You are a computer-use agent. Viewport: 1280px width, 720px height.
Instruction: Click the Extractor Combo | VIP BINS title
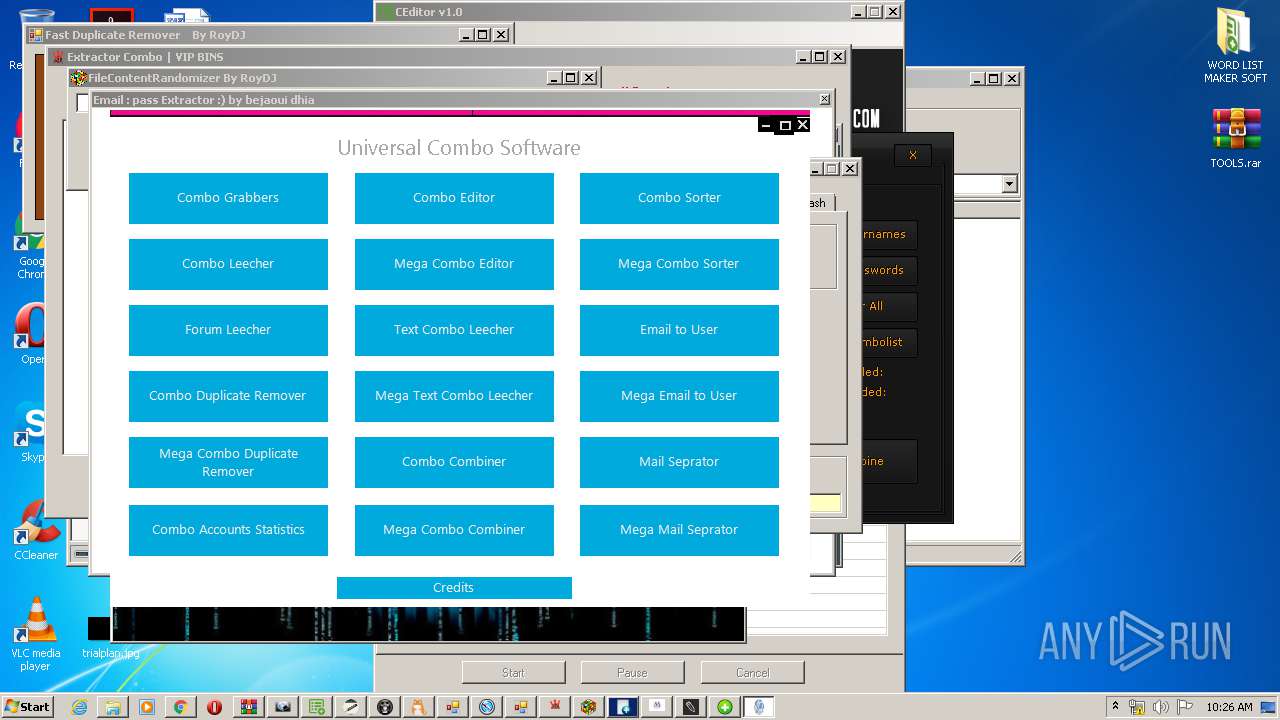145,57
